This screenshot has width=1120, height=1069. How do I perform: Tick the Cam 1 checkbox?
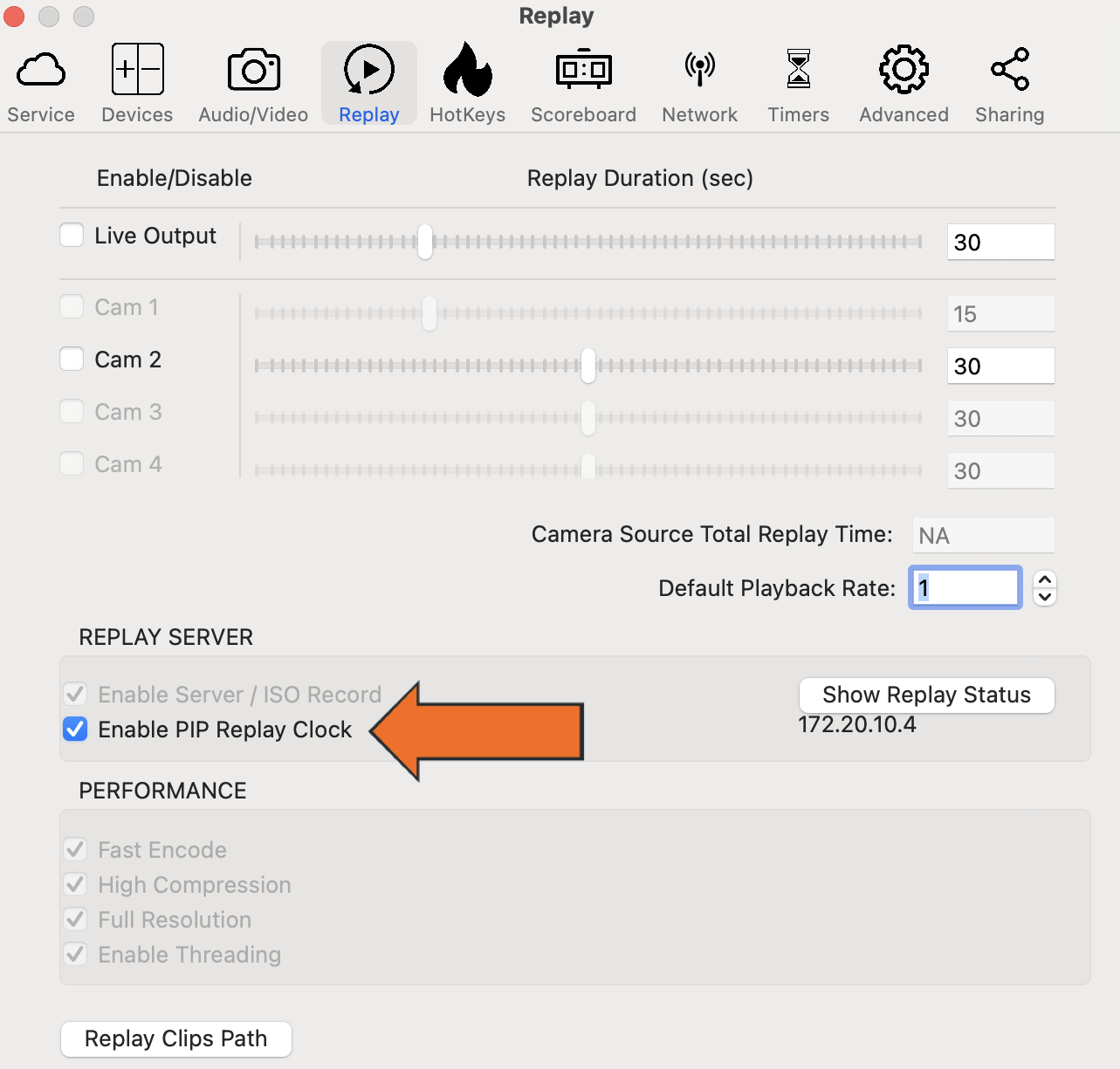(72, 307)
